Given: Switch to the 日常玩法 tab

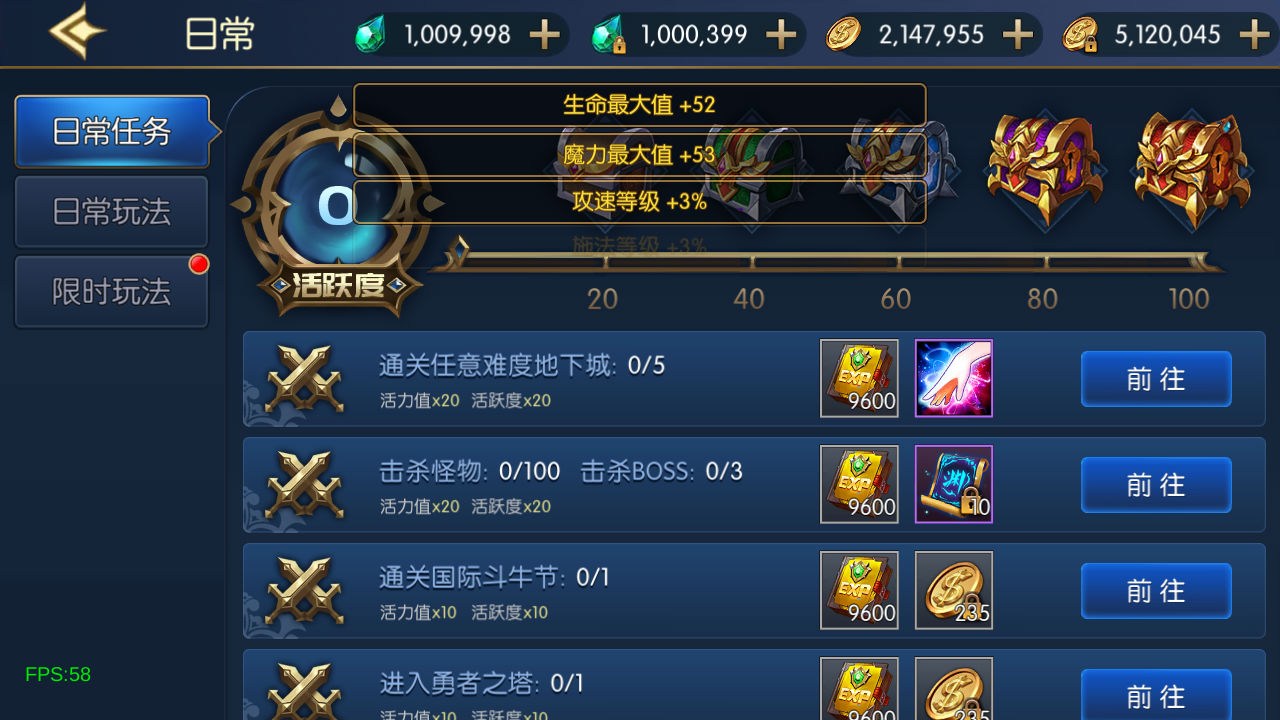Looking at the screenshot, I should [112, 211].
